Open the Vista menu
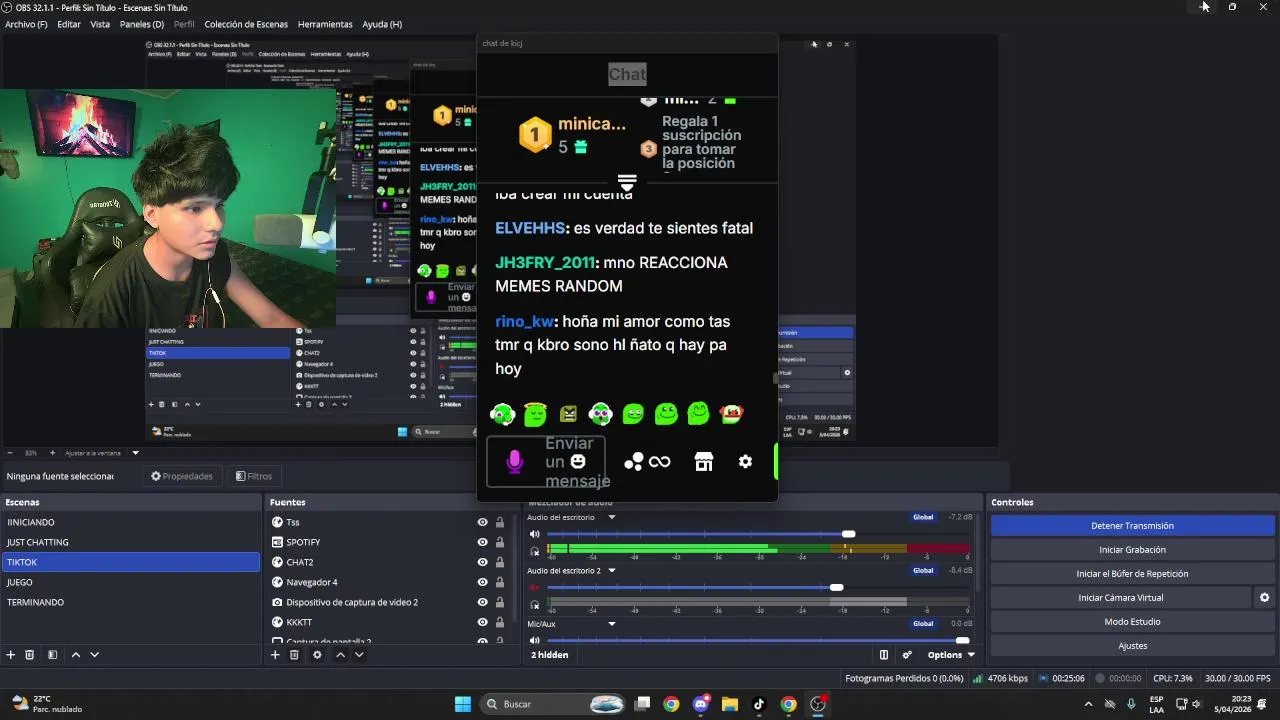 100,24
